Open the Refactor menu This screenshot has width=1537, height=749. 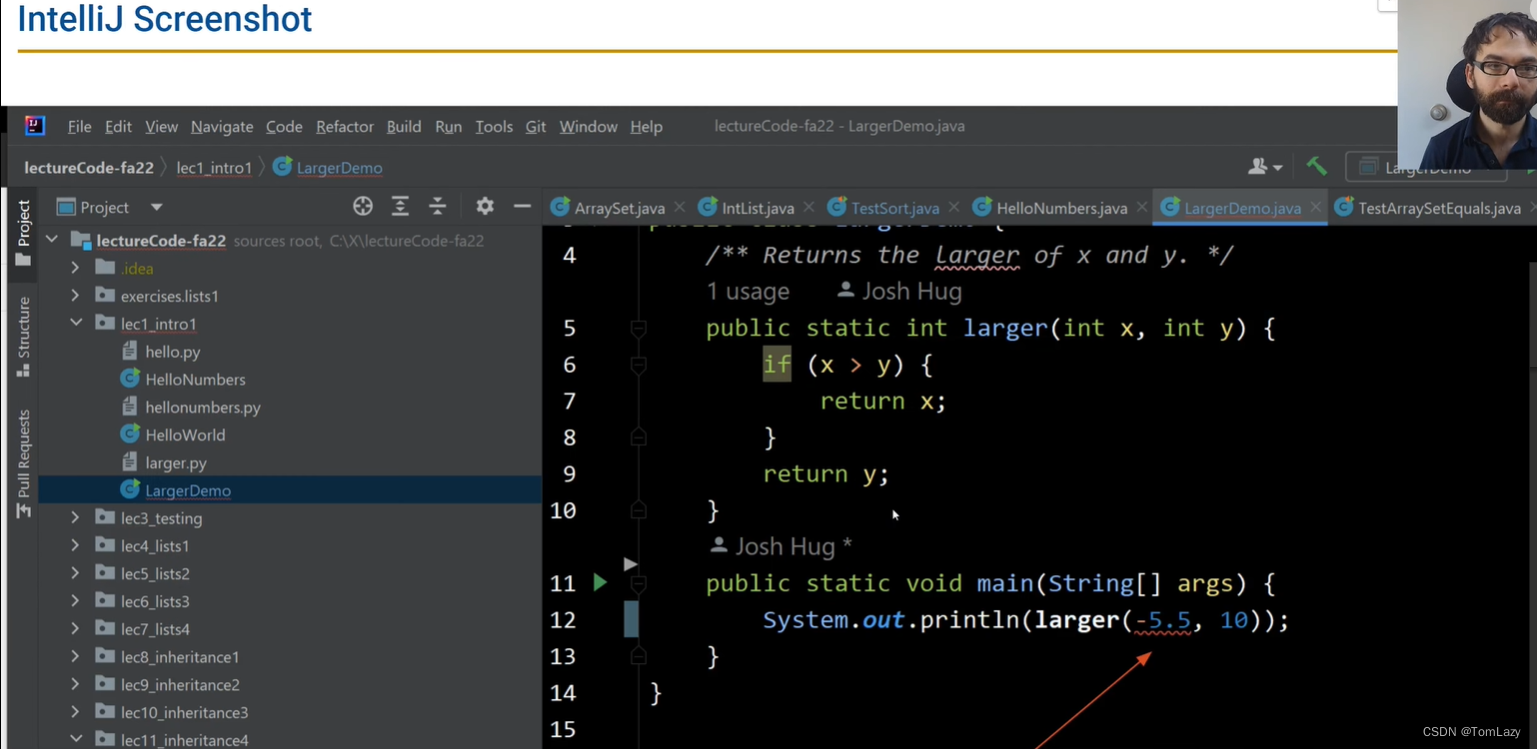pyautogui.click(x=345, y=127)
